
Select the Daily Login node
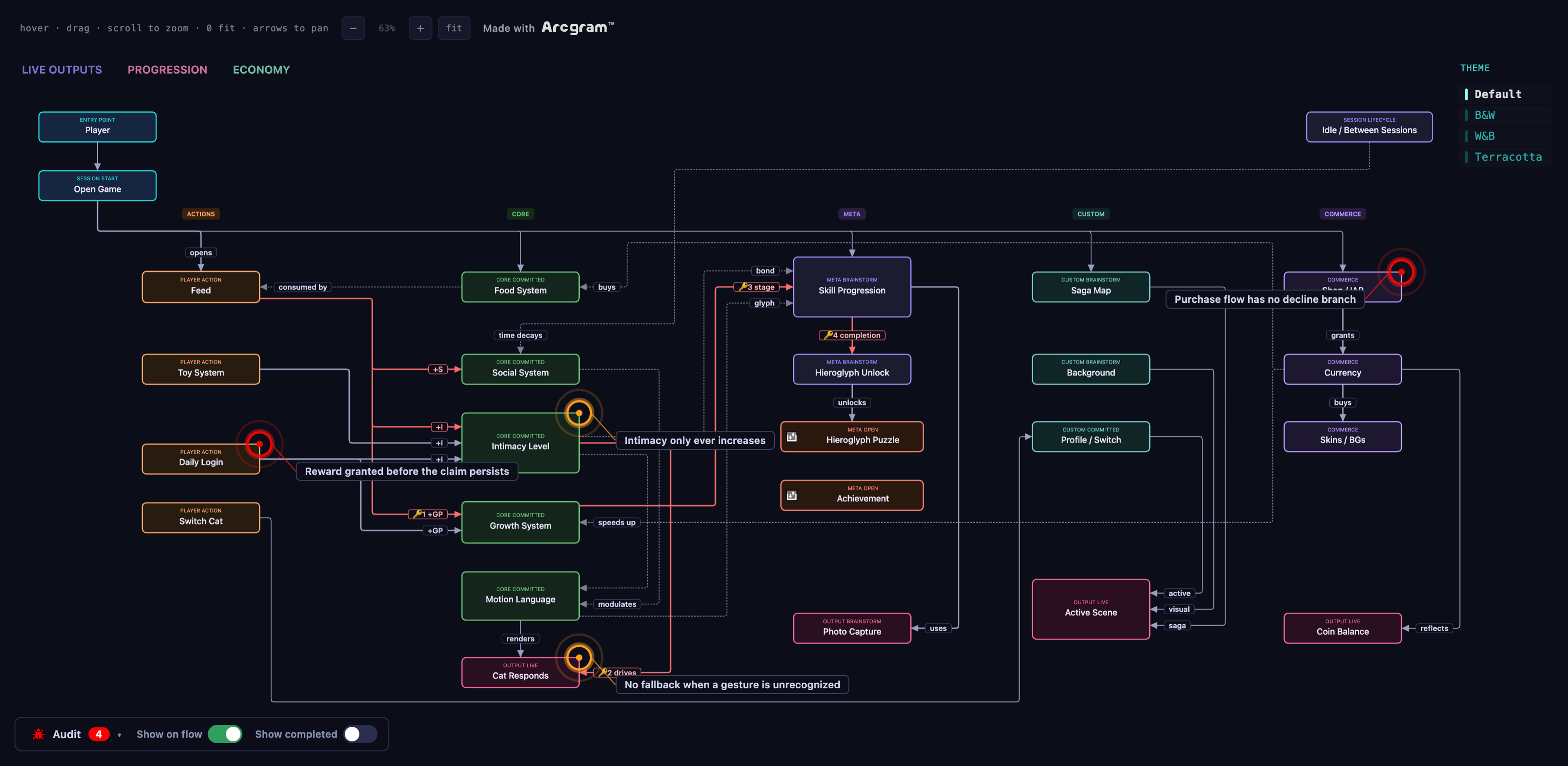click(x=201, y=459)
